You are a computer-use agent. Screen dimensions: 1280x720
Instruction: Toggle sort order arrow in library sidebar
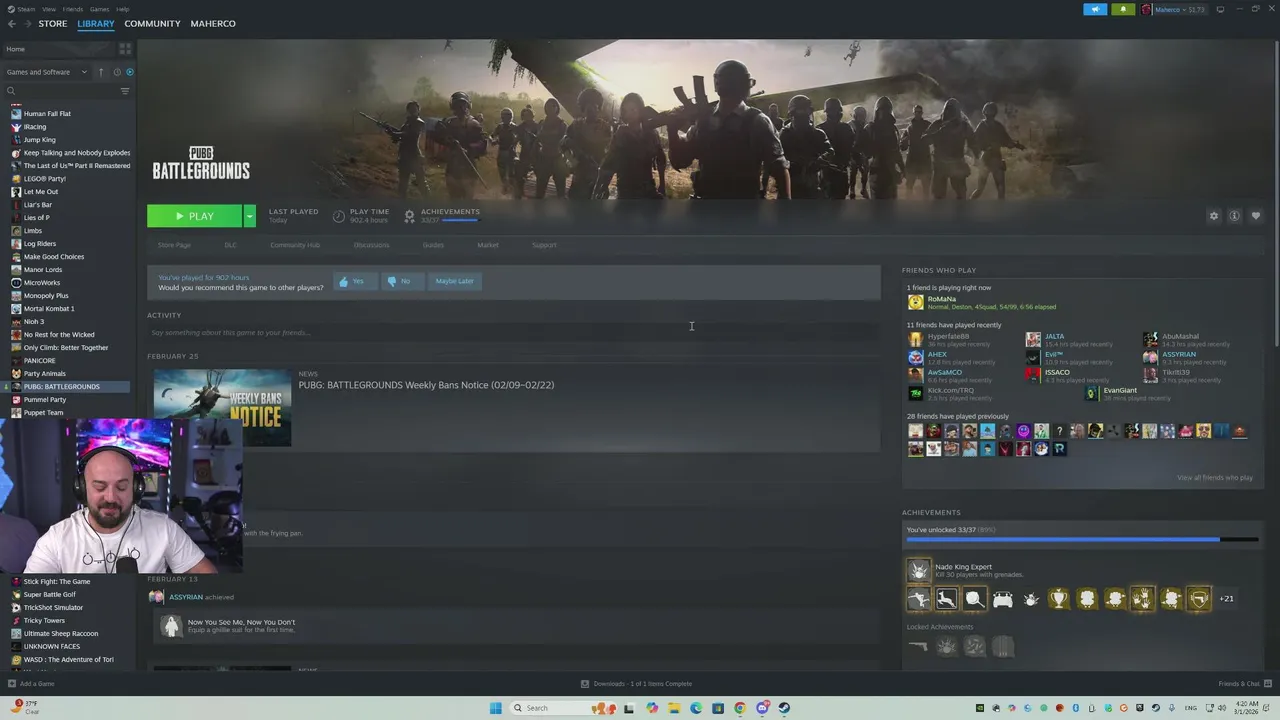coord(101,72)
